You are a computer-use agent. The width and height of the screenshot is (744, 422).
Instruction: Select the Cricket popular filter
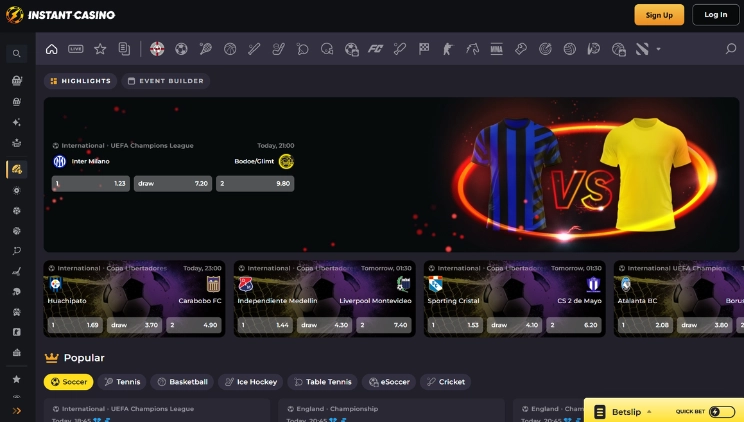tap(446, 382)
